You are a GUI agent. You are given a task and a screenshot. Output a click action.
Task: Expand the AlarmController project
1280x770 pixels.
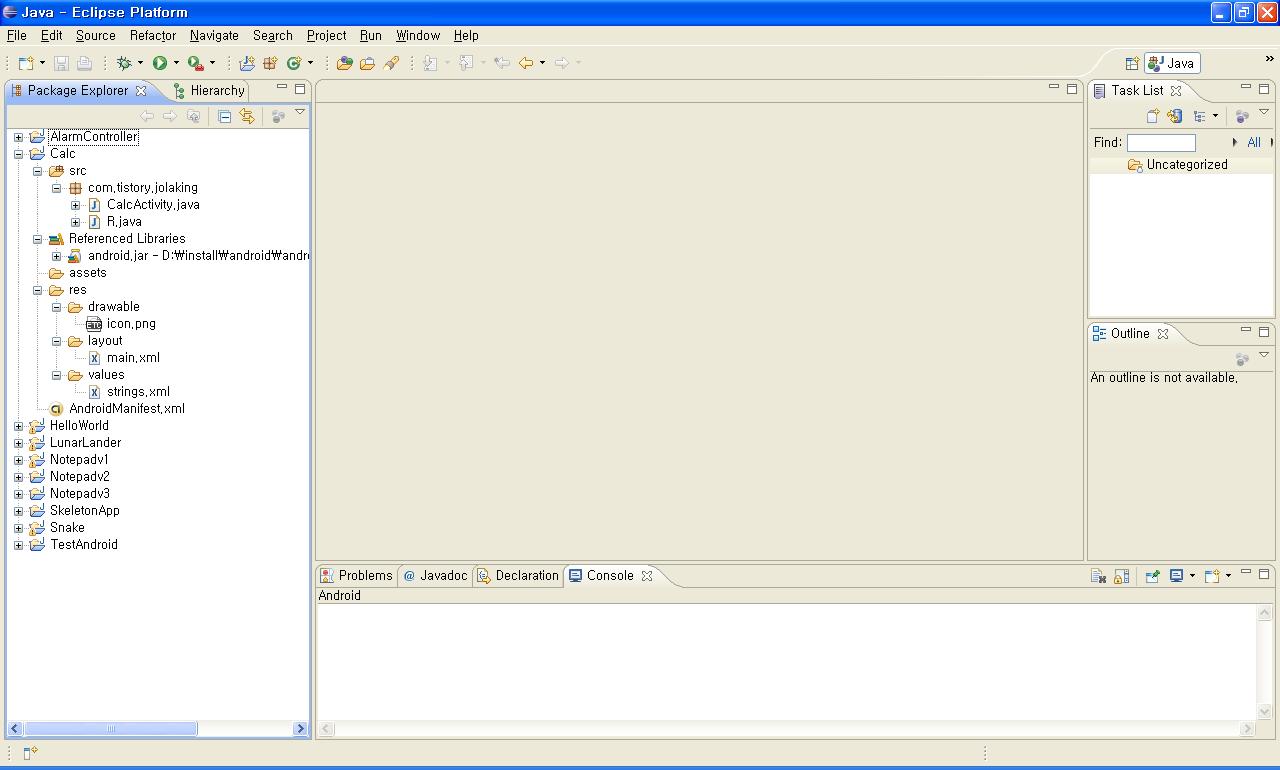[x=18, y=137]
